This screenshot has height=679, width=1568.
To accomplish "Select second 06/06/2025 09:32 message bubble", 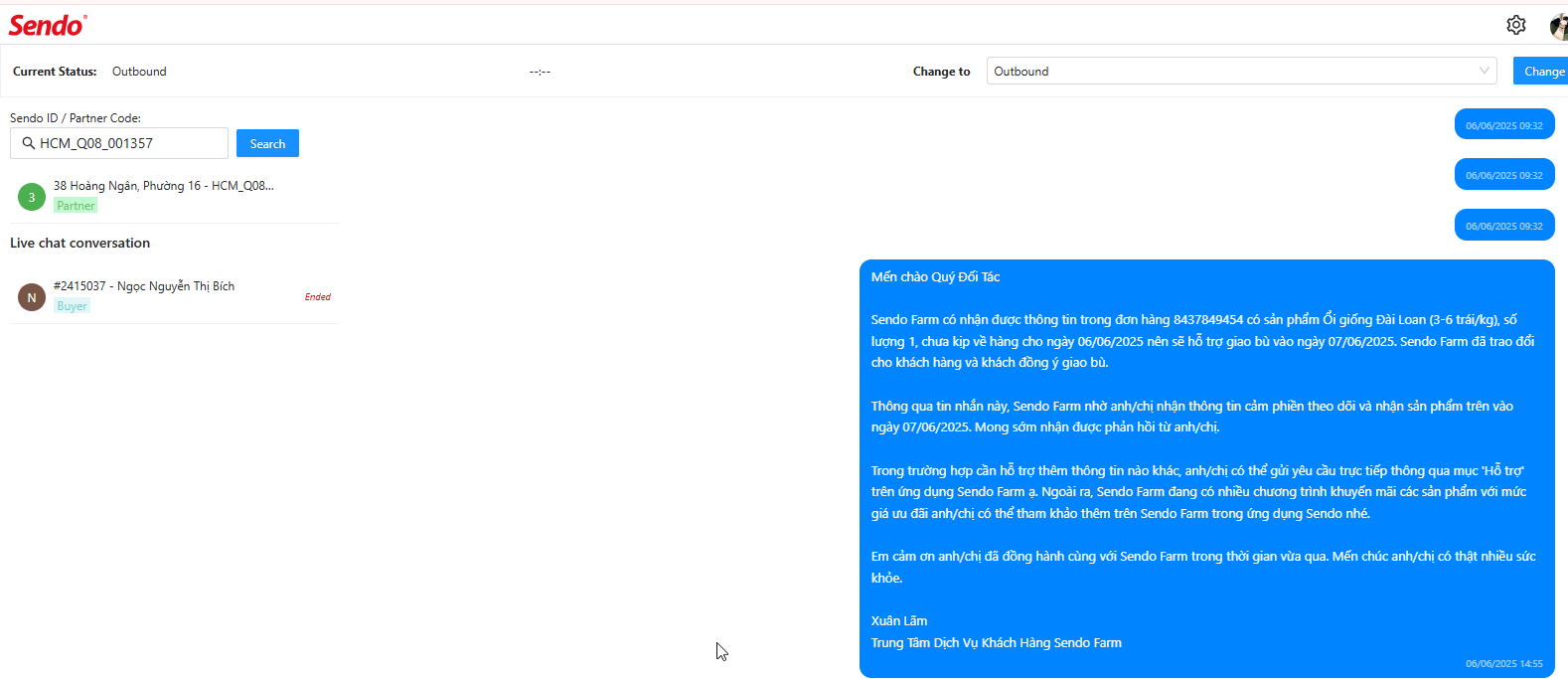I will coord(1504,175).
